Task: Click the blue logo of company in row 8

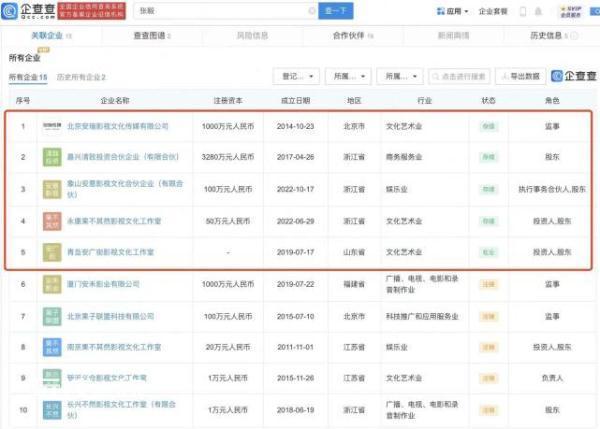Action: [52, 347]
